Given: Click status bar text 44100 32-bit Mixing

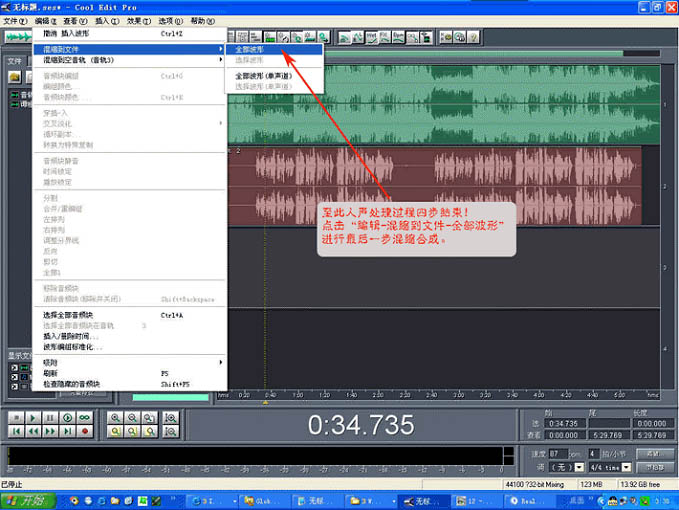Looking at the screenshot, I should click(535, 484).
